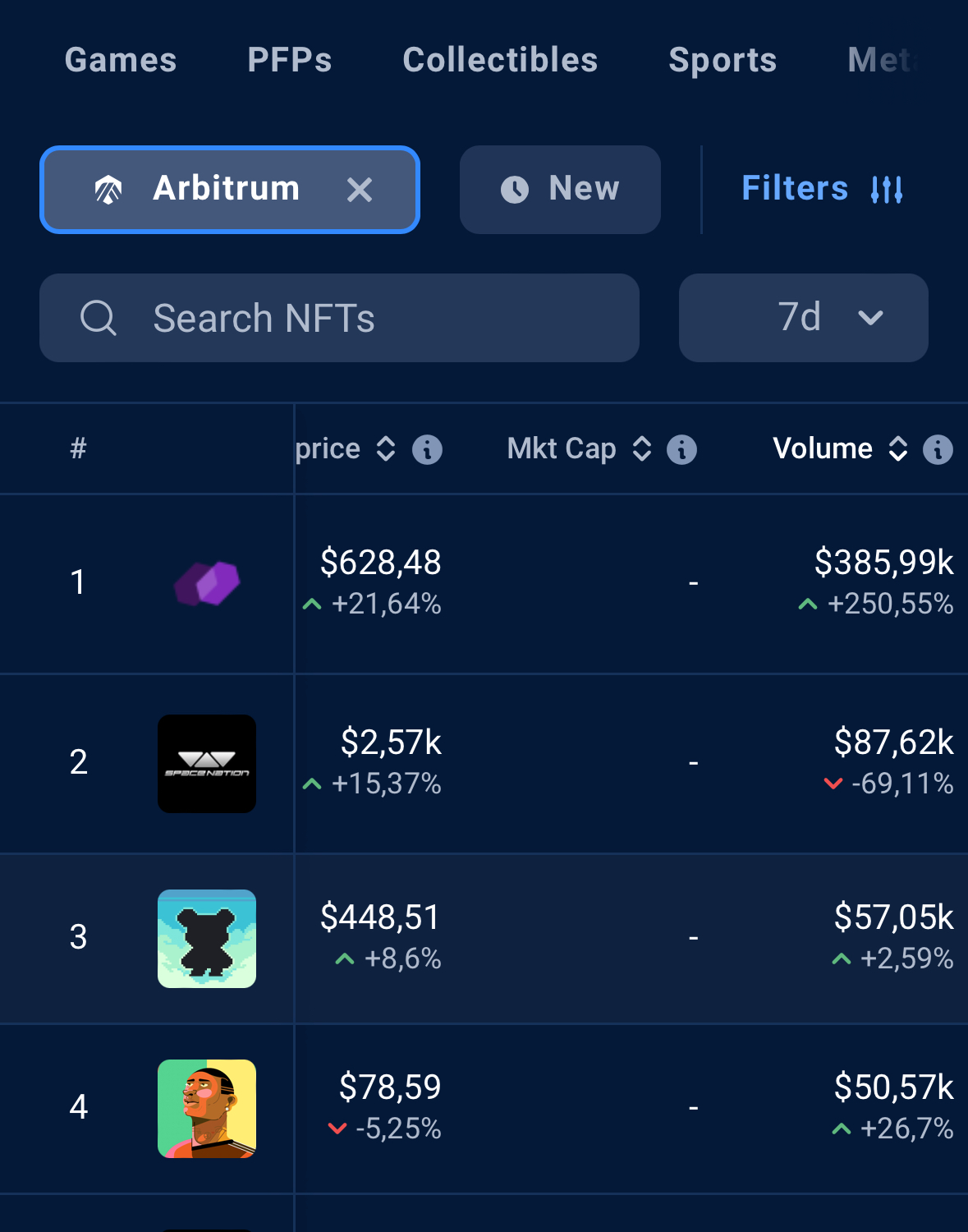
Task: Click clock icon on New button
Action: pos(515,190)
